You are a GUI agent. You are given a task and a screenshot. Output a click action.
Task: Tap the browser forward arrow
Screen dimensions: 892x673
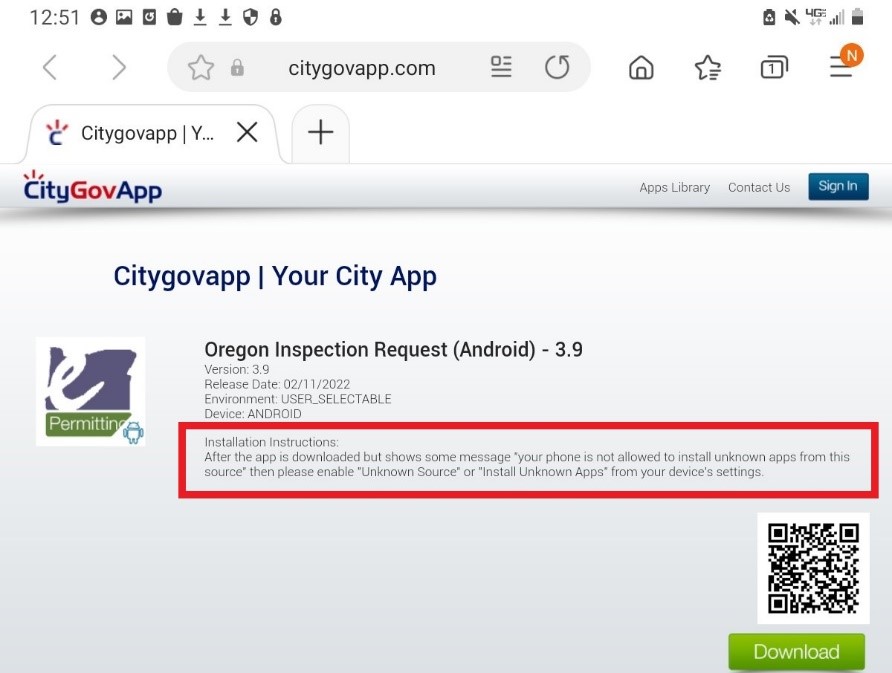119,68
